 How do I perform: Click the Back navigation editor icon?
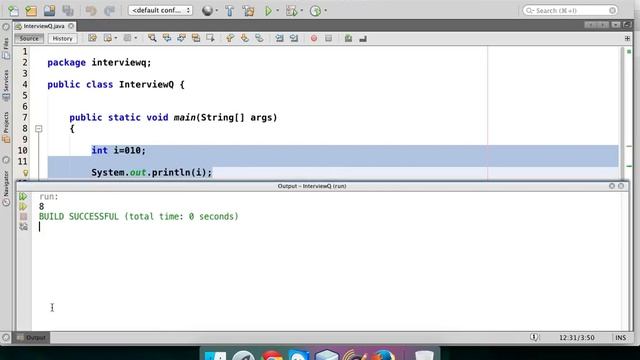(x=107, y=38)
